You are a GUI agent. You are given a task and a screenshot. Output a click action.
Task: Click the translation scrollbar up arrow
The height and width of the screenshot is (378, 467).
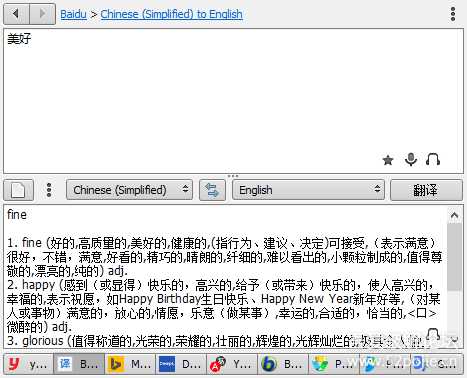(x=454, y=215)
